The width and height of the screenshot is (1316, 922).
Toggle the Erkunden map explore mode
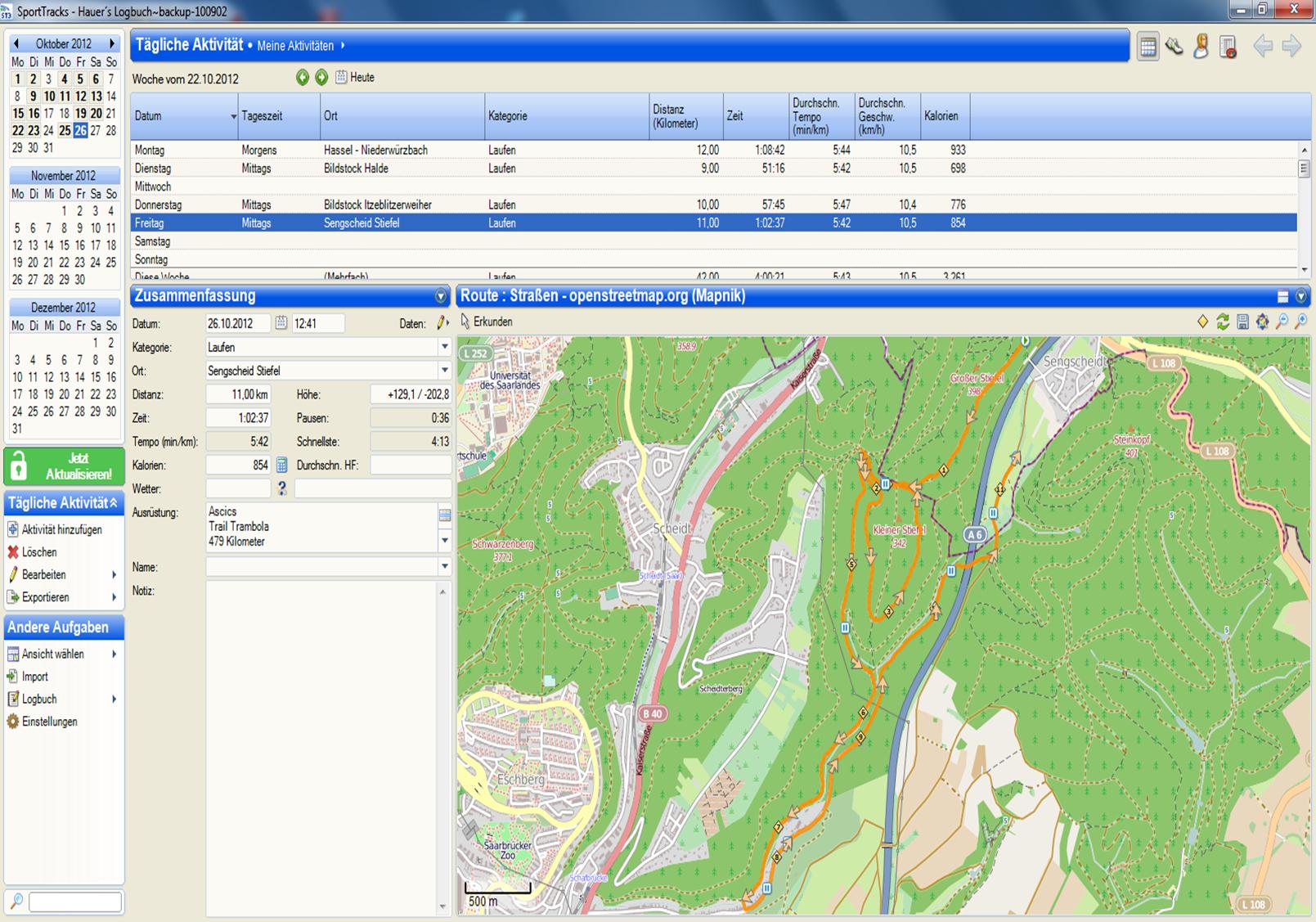(x=487, y=322)
